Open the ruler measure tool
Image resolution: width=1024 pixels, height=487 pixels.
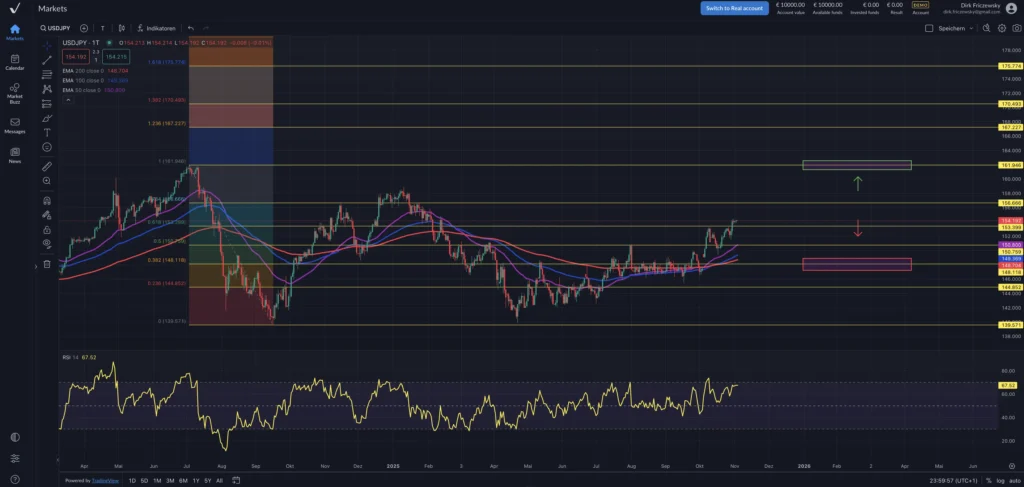click(x=47, y=165)
